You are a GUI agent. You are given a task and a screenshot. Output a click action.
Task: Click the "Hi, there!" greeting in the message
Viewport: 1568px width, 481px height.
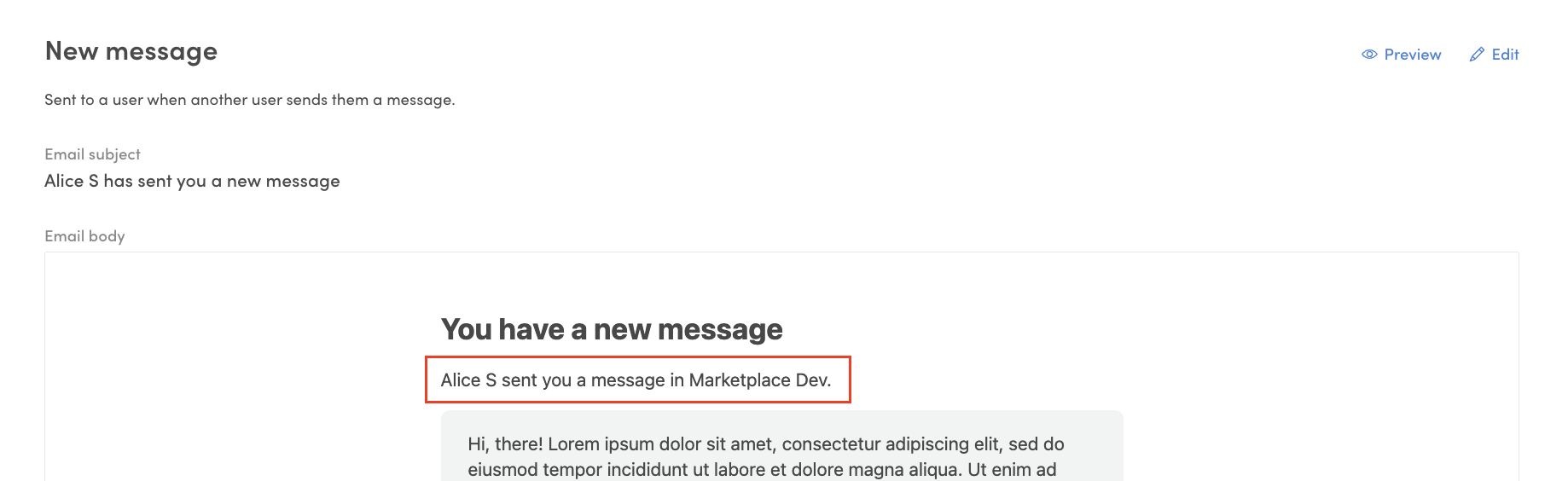[x=505, y=444]
